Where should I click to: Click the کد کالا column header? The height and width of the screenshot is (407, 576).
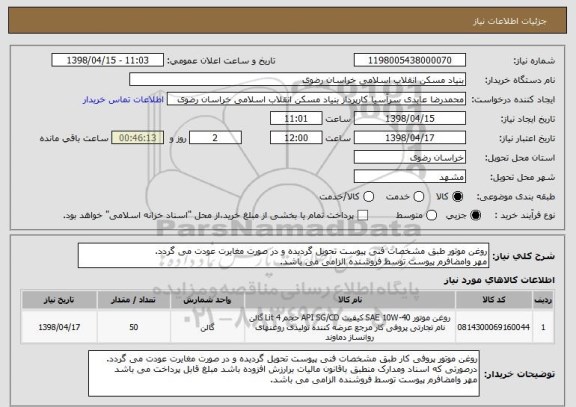pos(494,300)
